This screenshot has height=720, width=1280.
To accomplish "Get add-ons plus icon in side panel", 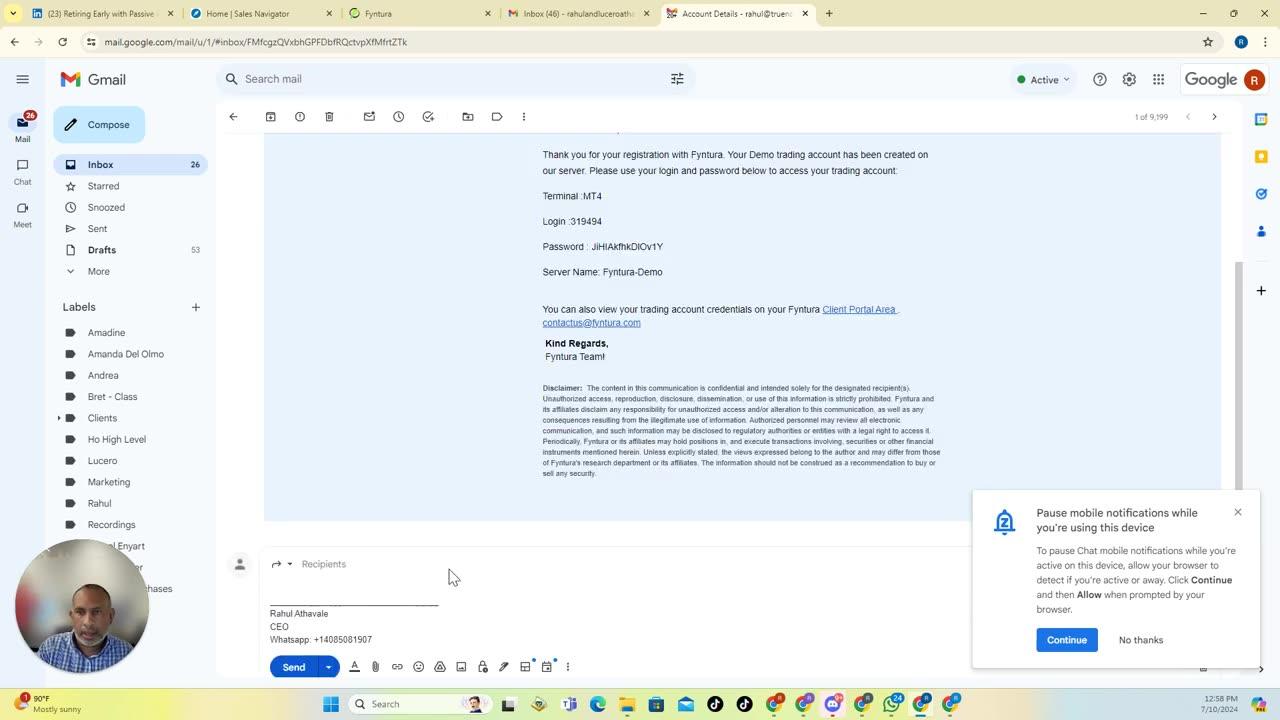I will [x=1261, y=290].
